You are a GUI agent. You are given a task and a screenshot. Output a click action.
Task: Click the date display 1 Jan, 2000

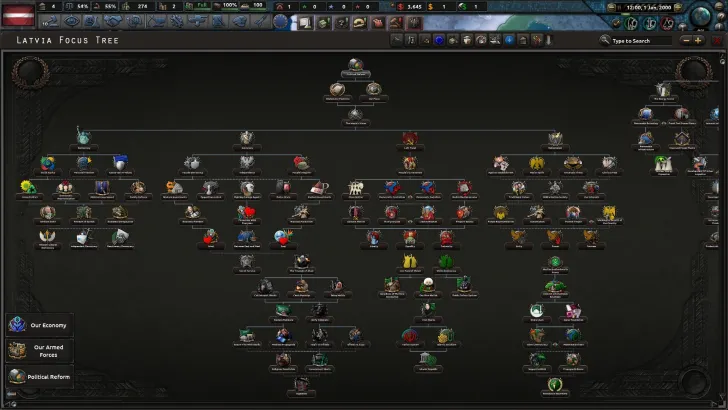657,6
